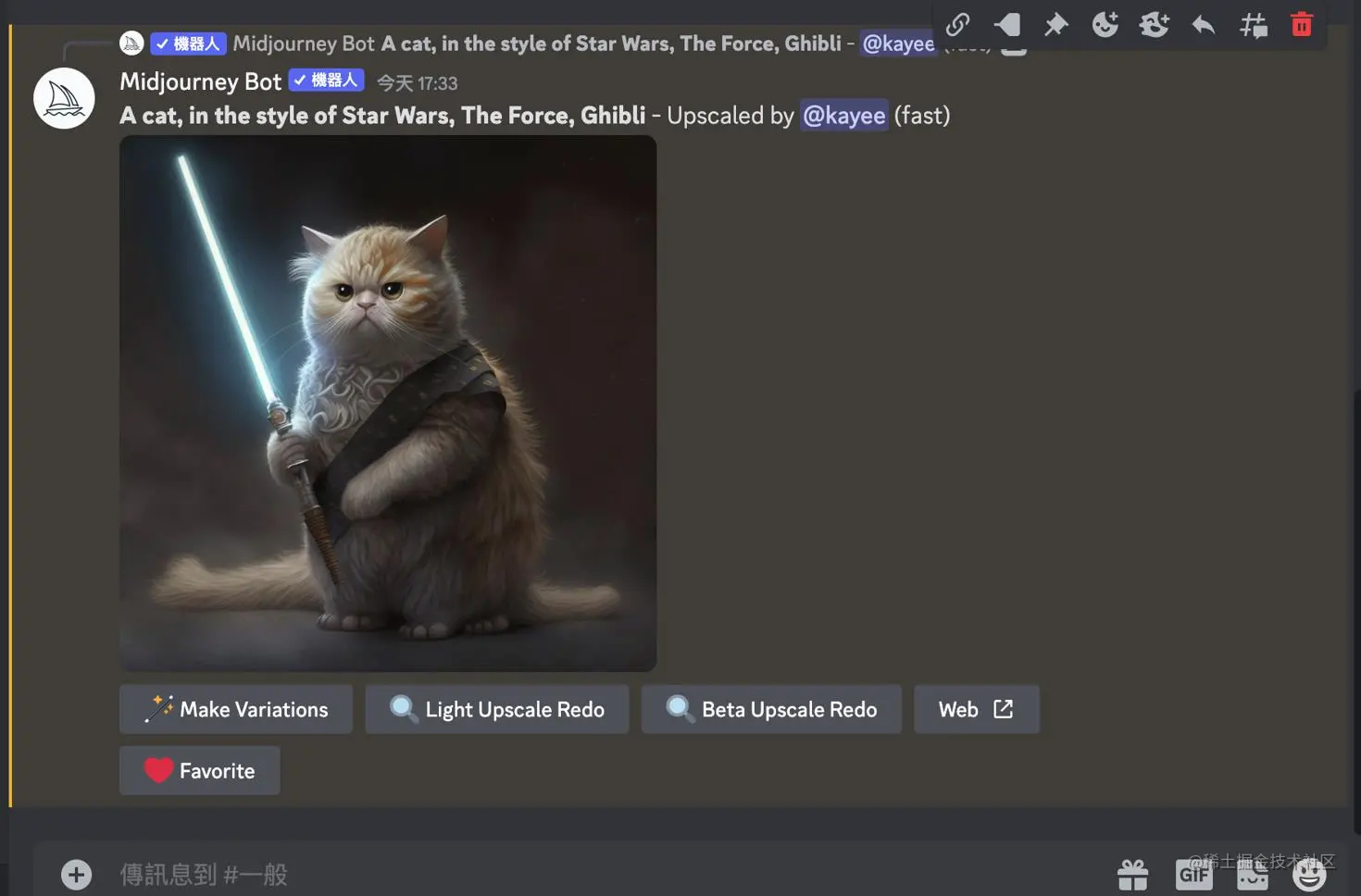Viewport: 1361px width, 896px height.
Task: Click the small avatar in reply preview
Action: pos(131,44)
